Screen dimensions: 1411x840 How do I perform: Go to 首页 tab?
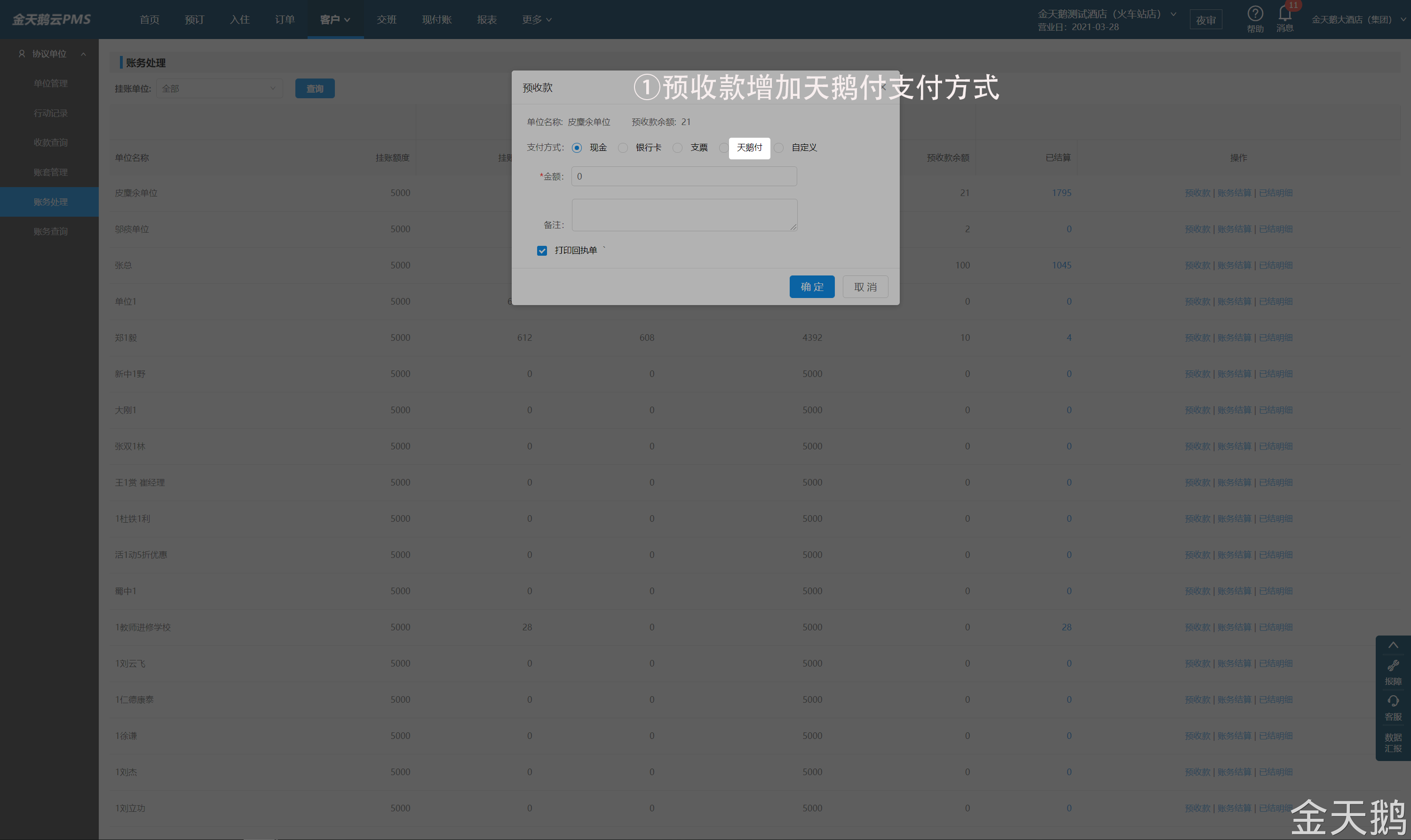point(150,20)
